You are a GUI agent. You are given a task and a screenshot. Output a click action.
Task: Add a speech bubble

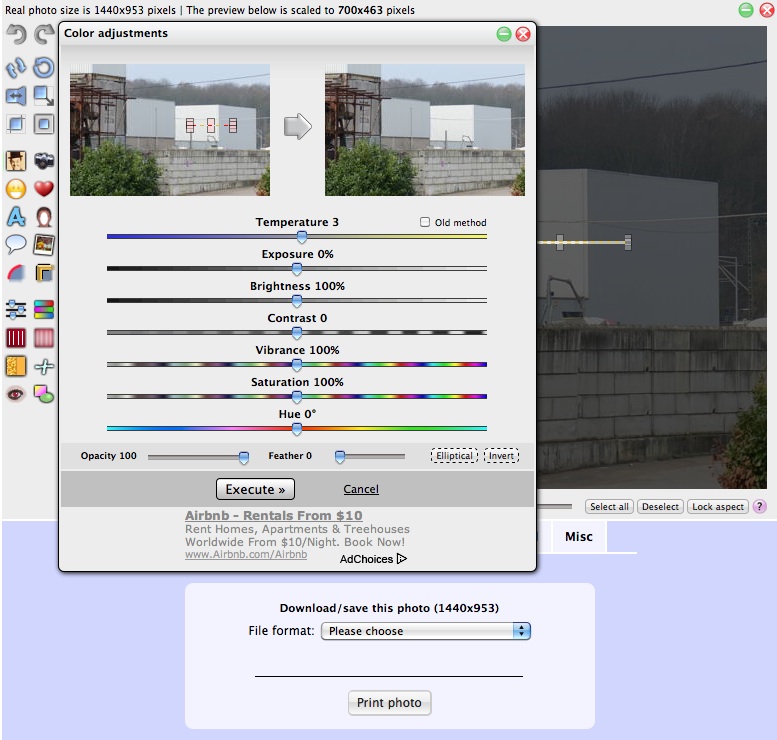16,244
